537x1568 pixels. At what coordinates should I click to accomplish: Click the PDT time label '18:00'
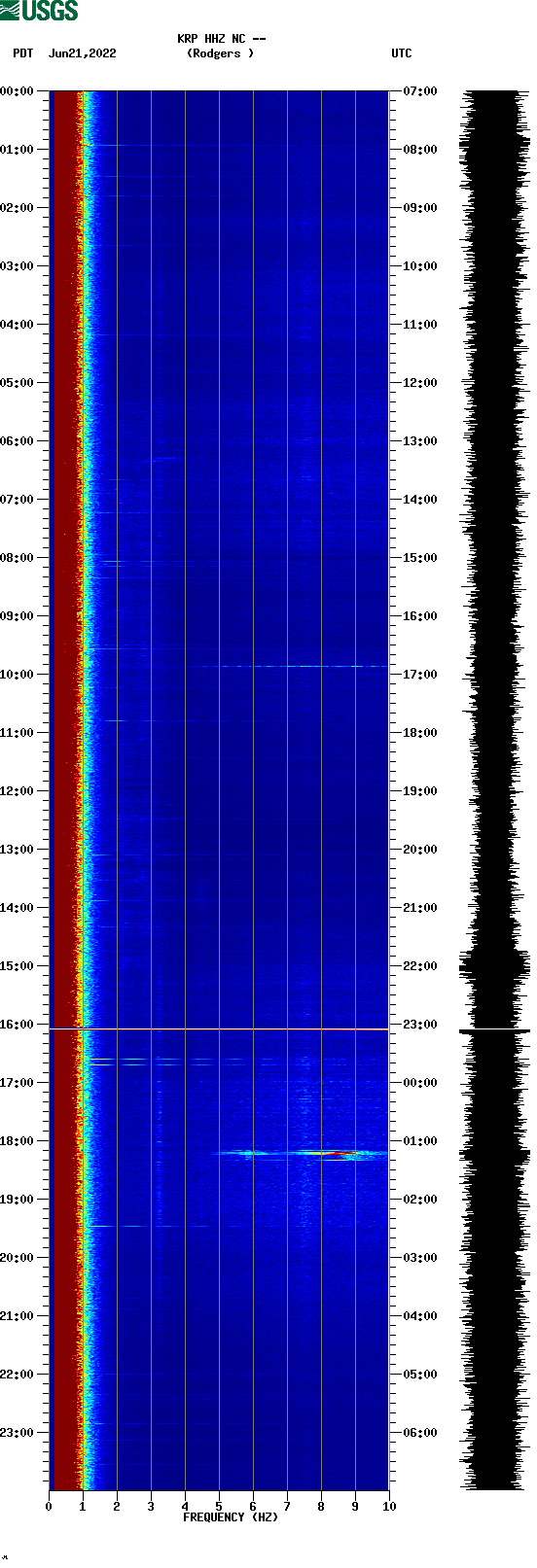(x=17, y=1140)
